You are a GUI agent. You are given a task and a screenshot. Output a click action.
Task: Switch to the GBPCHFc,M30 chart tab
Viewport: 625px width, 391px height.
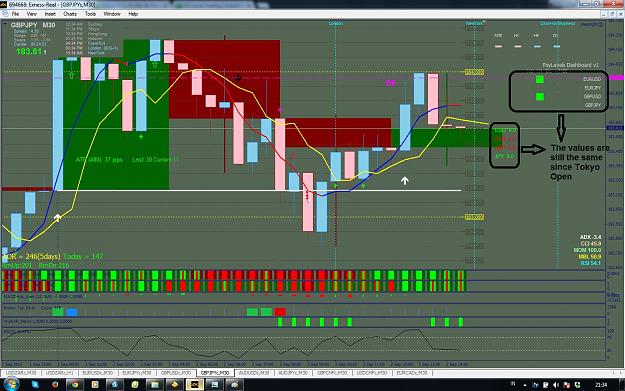click(332, 373)
